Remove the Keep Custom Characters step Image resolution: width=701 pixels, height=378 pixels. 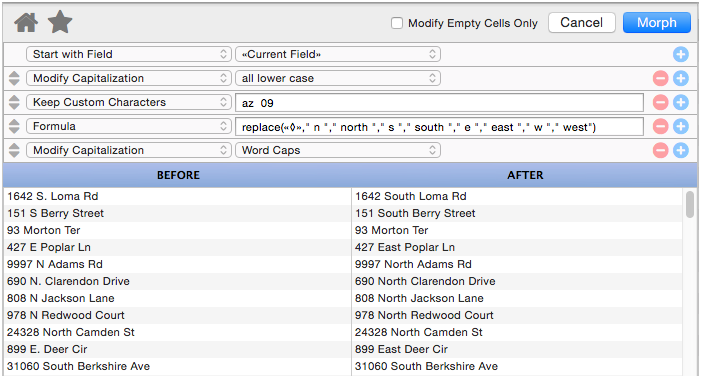click(x=660, y=102)
